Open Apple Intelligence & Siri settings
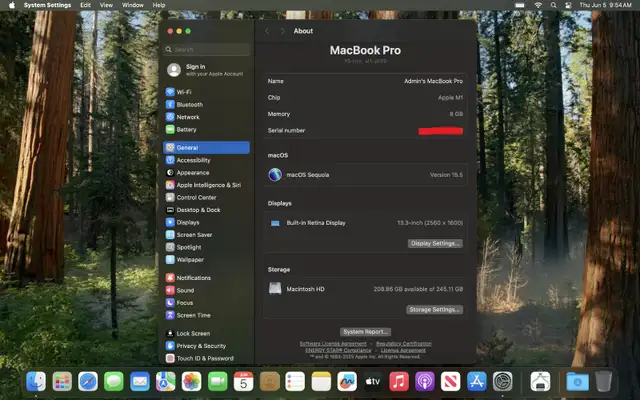 tap(206, 185)
